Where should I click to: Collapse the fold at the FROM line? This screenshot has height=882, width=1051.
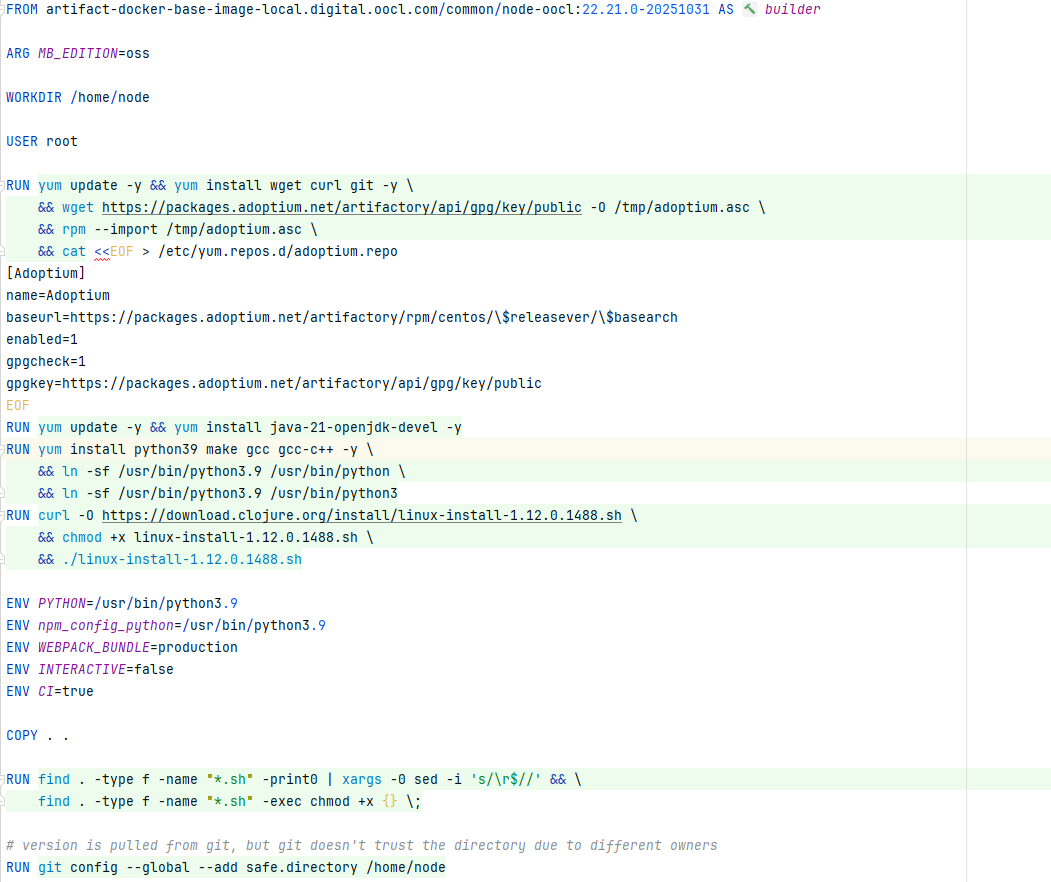3,9
